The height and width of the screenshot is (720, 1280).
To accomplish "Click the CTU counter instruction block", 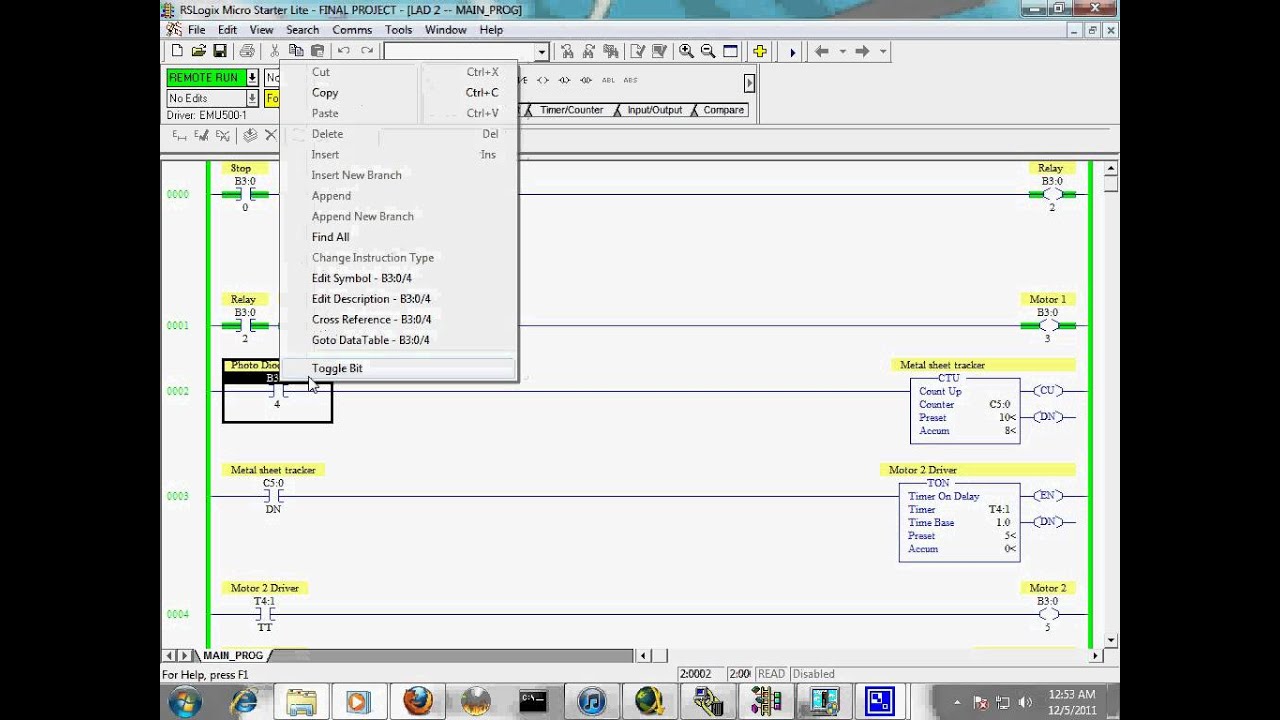I will (x=965, y=410).
